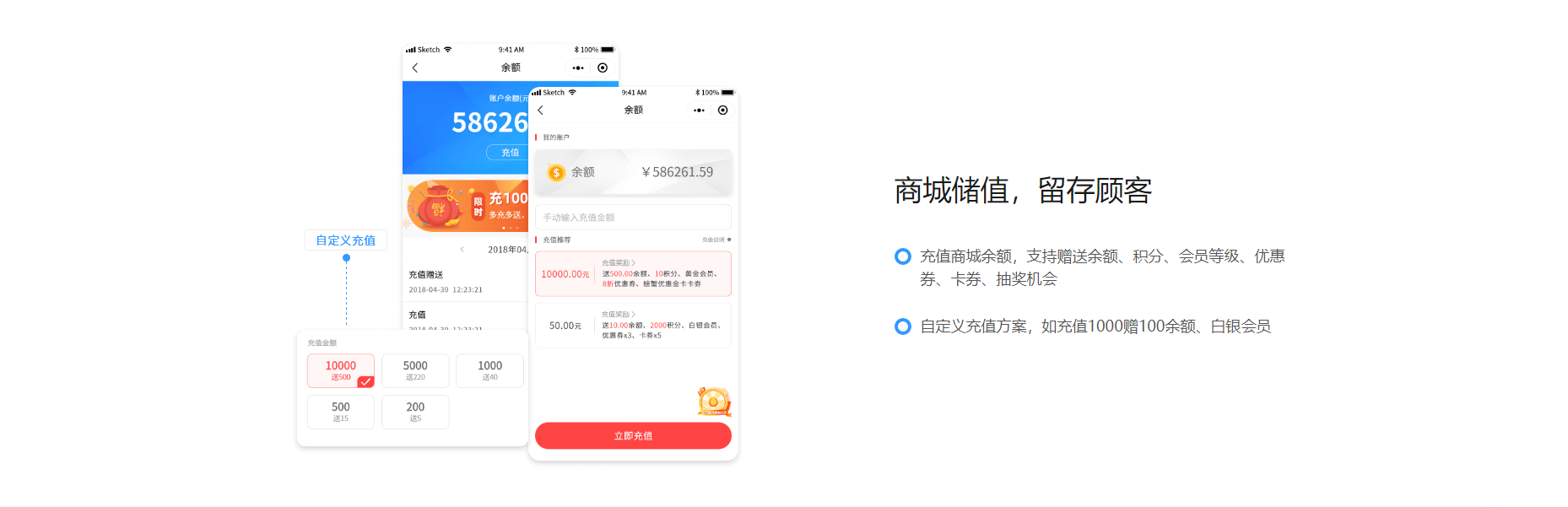
Task: Tap the floating lottery wheel icon
Action: coord(714,402)
